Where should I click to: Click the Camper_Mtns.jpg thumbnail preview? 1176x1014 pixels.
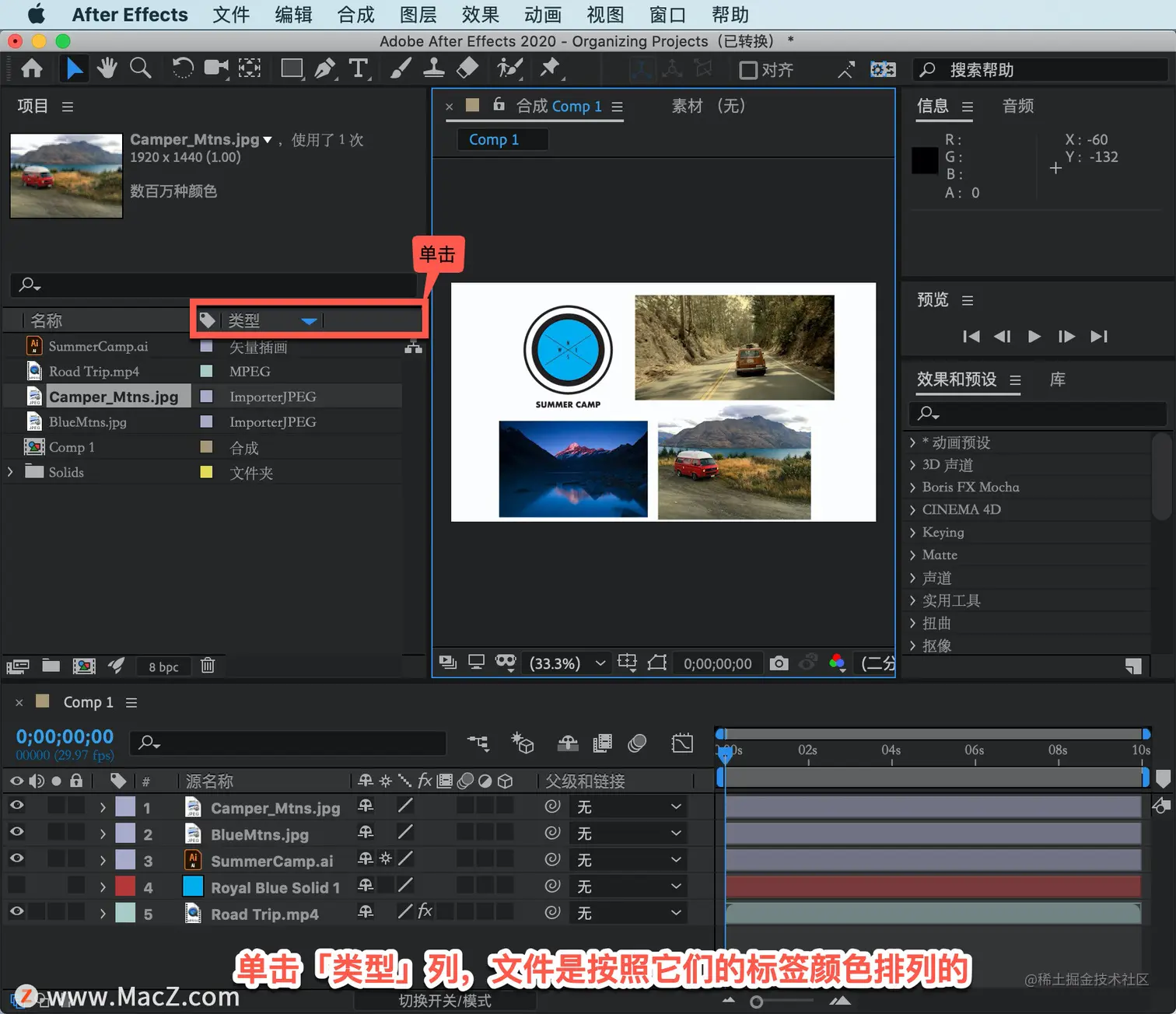point(66,176)
